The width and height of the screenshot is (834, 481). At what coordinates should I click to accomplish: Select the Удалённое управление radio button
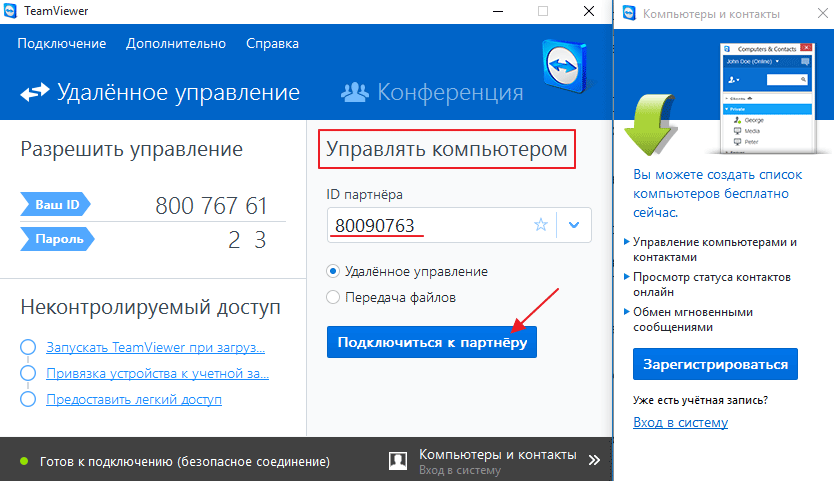334,271
